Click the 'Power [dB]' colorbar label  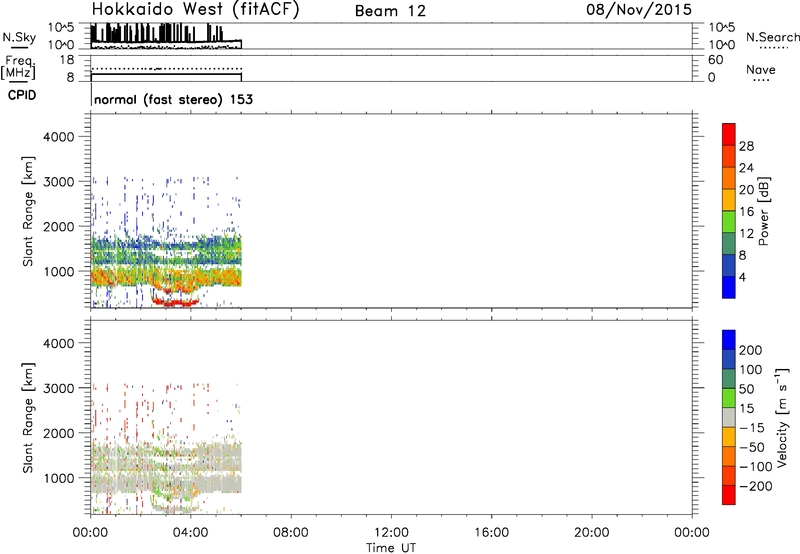click(x=763, y=211)
